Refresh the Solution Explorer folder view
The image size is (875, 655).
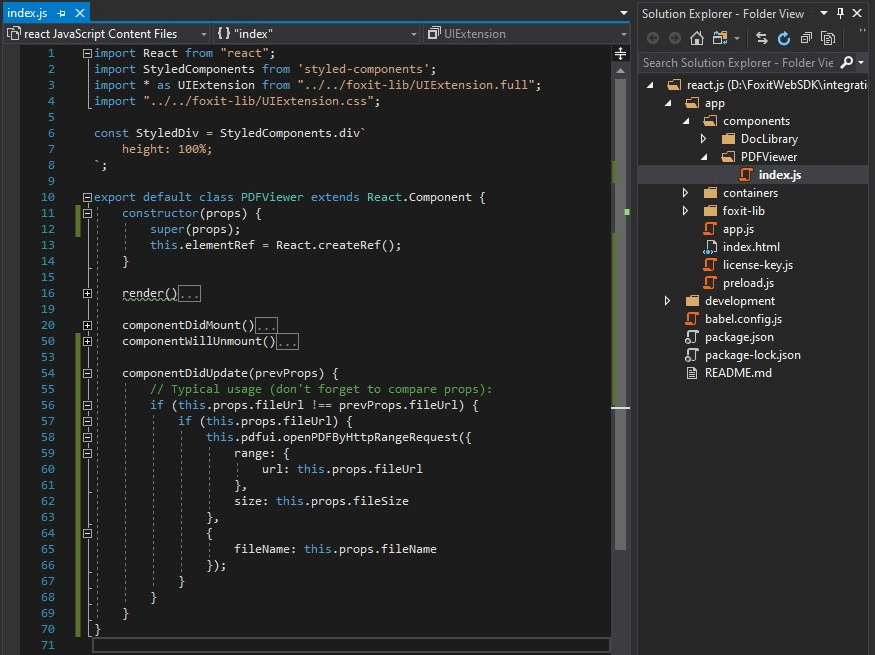coord(784,38)
